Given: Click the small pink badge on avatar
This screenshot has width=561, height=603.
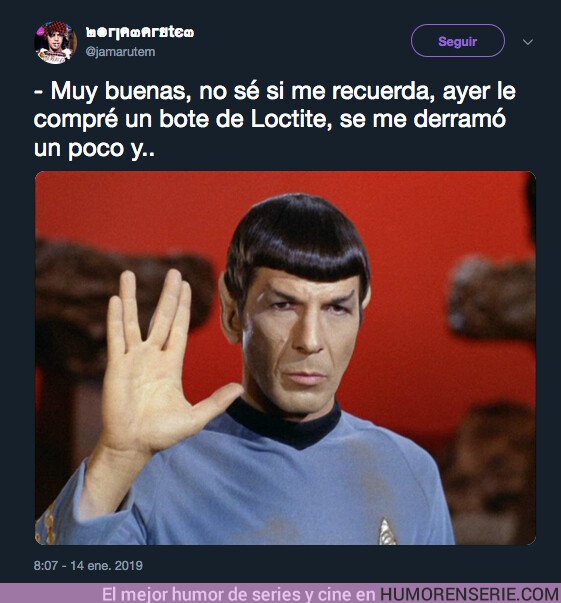Looking at the screenshot, I should [41, 30].
